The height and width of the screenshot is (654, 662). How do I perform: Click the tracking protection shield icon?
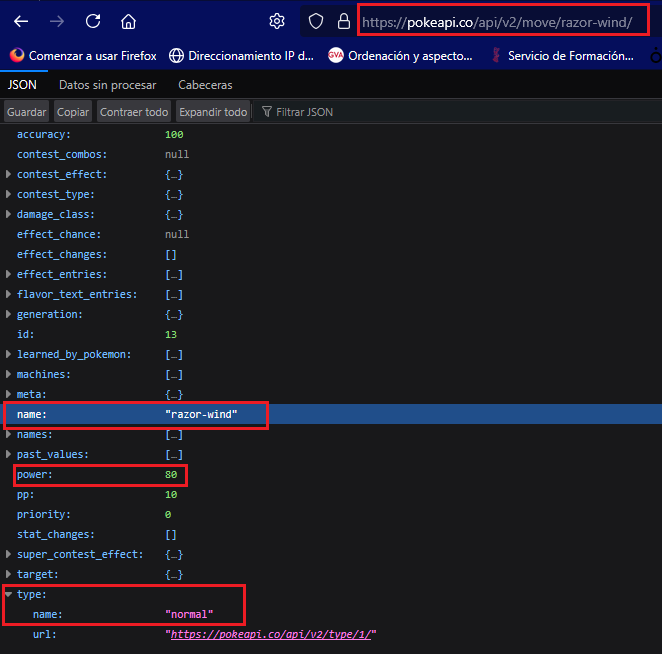click(x=316, y=21)
